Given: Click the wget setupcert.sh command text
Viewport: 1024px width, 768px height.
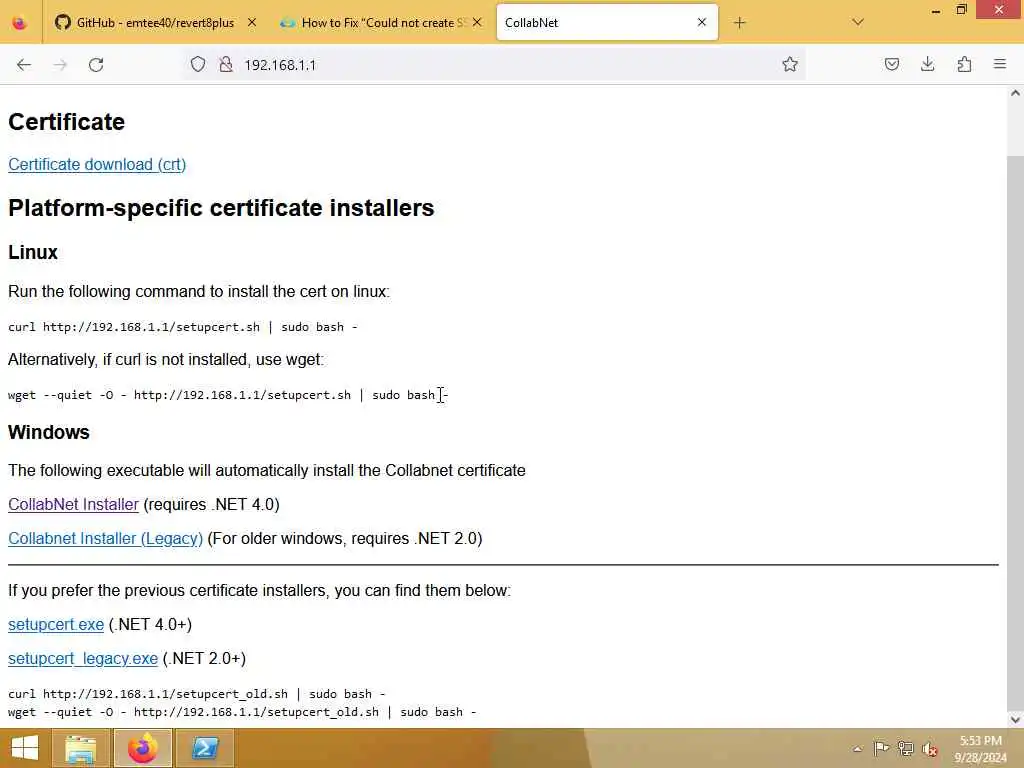Looking at the screenshot, I should coord(228,395).
